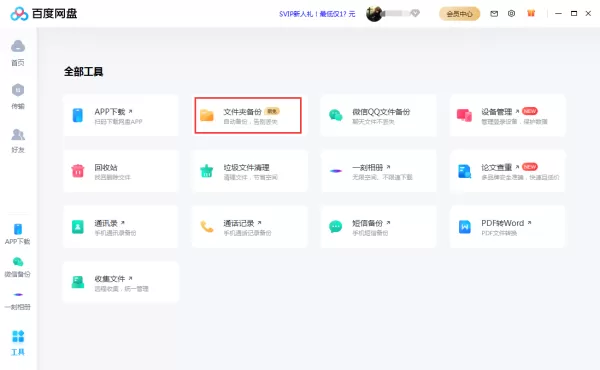Click the badge next to 文件夹备份
The height and width of the screenshot is (370, 600).
coord(272,111)
